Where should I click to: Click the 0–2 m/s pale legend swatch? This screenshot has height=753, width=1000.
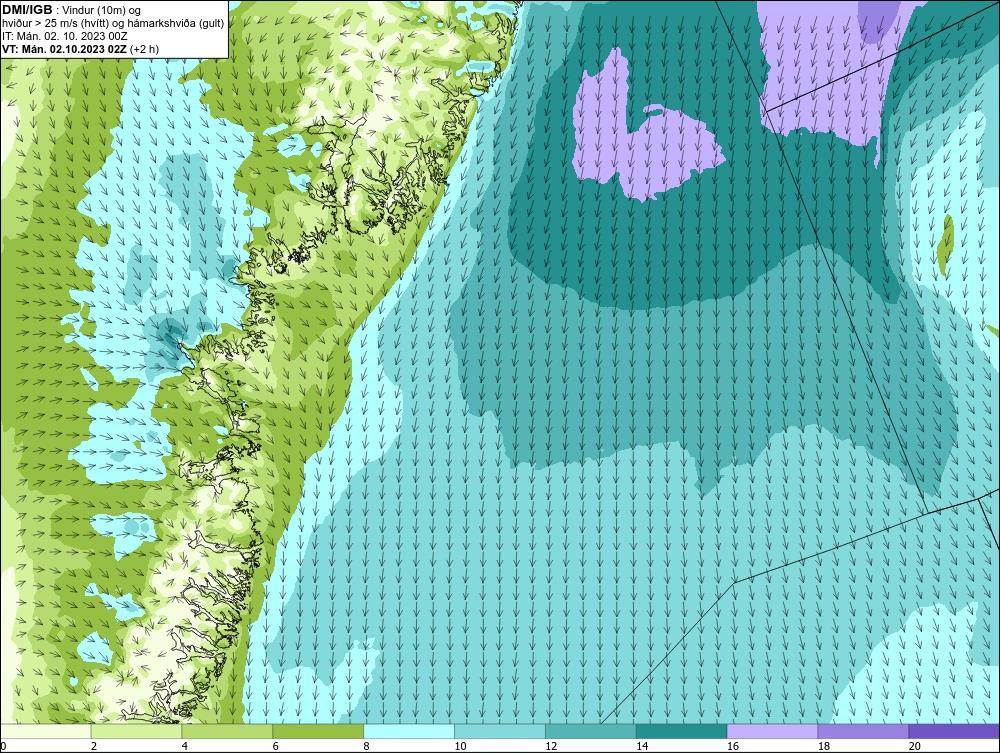45,731
